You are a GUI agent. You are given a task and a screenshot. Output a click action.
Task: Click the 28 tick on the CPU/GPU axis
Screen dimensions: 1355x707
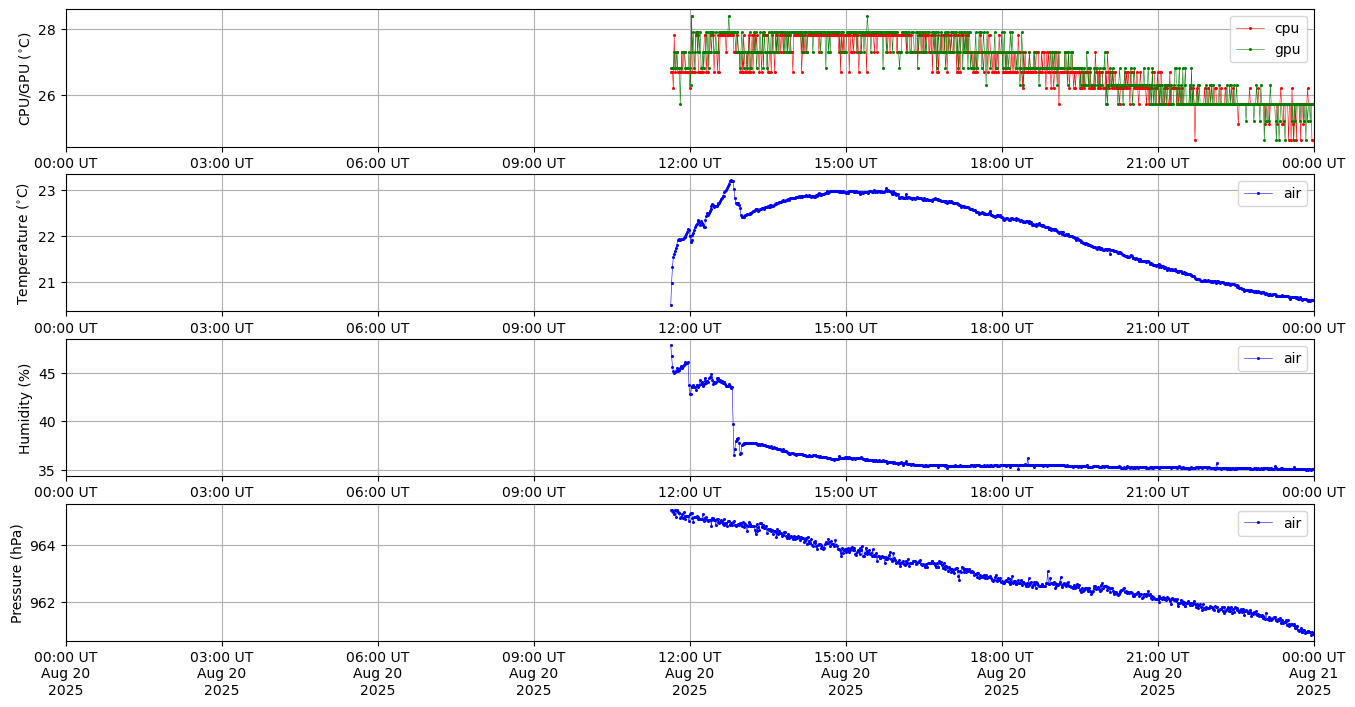click(49, 30)
